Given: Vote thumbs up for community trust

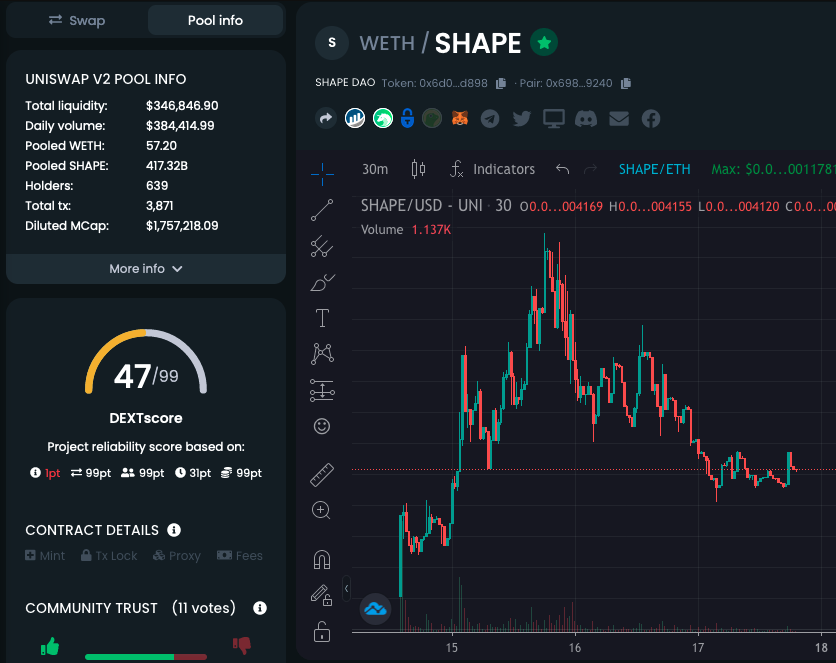Looking at the screenshot, I should 50,646.
